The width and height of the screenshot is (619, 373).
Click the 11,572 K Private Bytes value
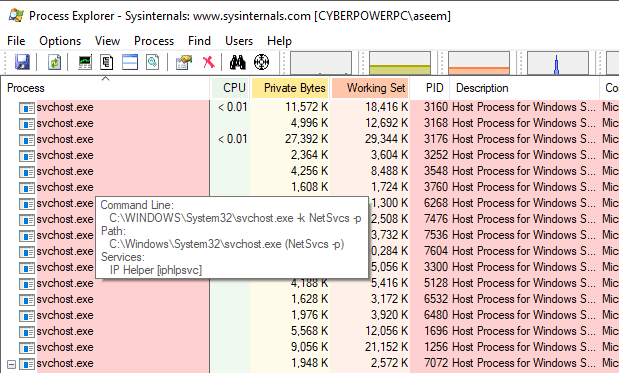tap(306, 107)
